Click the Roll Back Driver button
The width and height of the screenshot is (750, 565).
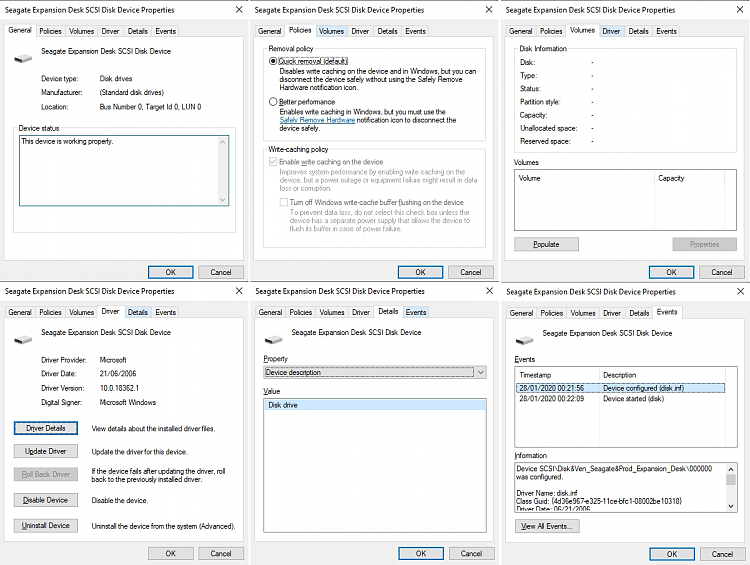click(45, 474)
